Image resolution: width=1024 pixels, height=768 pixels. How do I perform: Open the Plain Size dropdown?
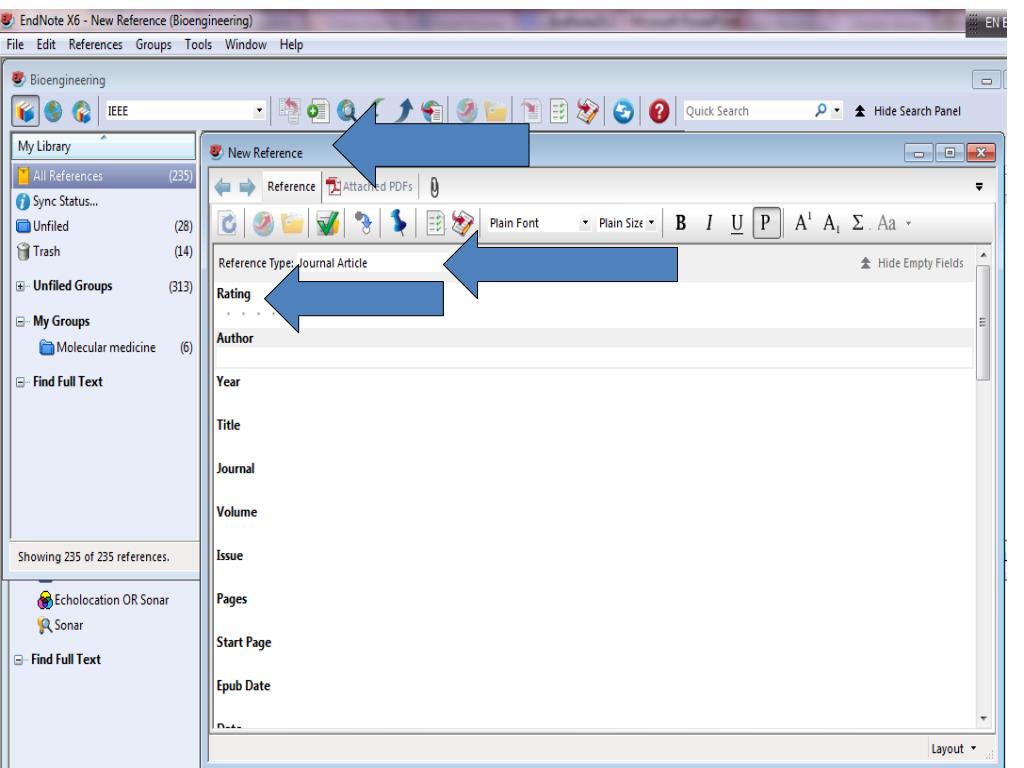click(x=651, y=223)
